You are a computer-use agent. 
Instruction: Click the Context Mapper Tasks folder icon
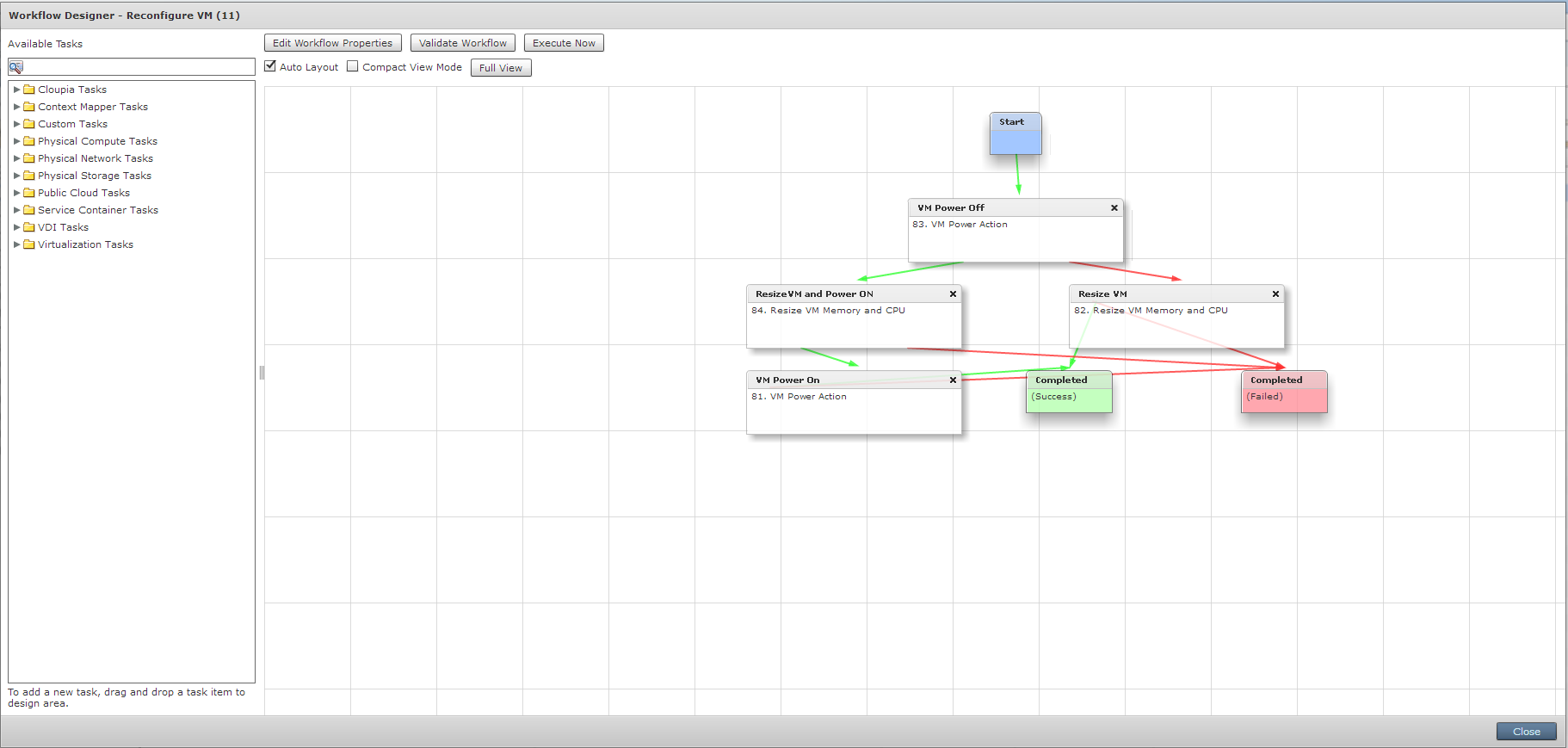[29, 107]
